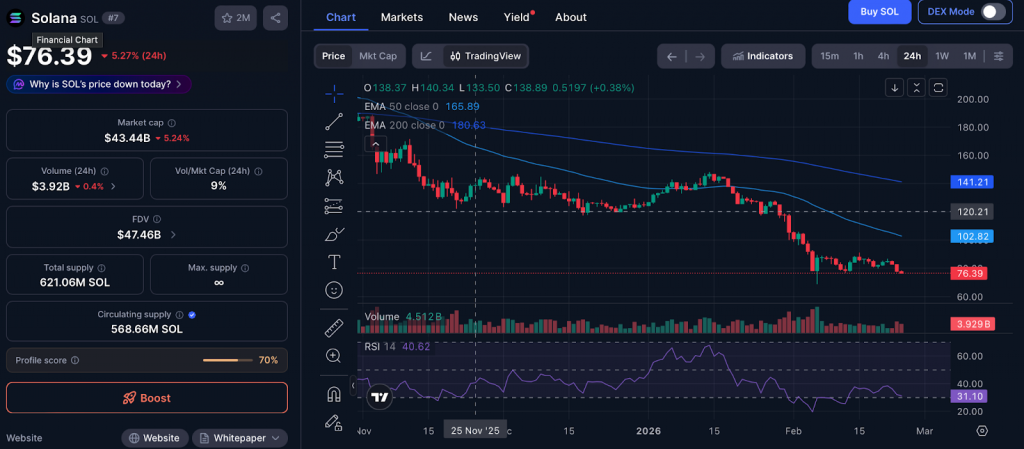Expand "Why is SOL's price down today?"
The width and height of the screenshot is (1024, 449).
(x=99, y=84)
